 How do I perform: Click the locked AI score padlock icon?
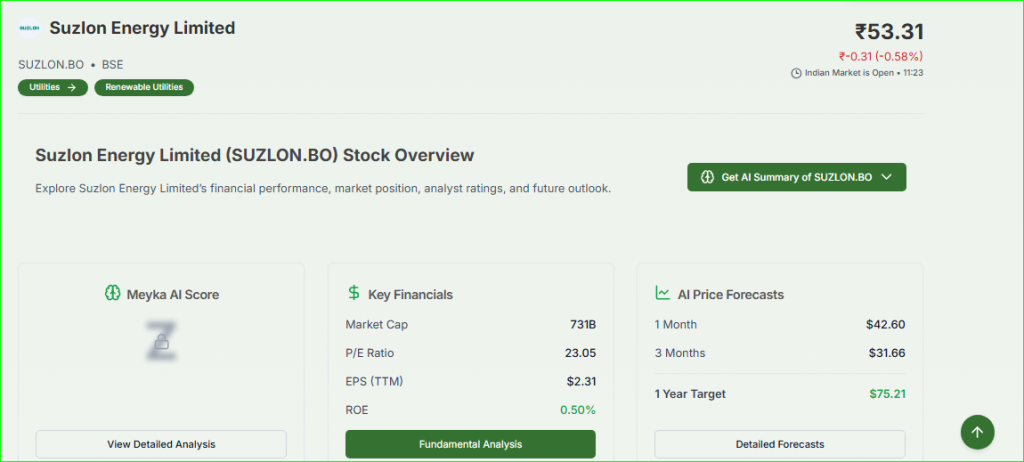click(x=161, y=343)
